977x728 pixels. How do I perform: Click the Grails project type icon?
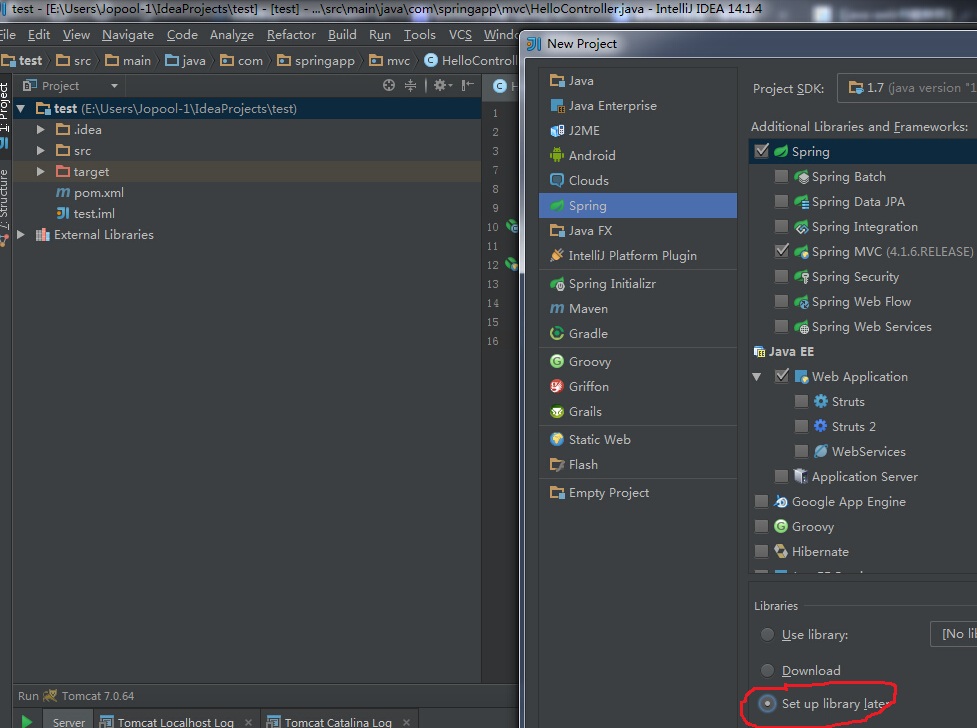click(x=556, y=411)
